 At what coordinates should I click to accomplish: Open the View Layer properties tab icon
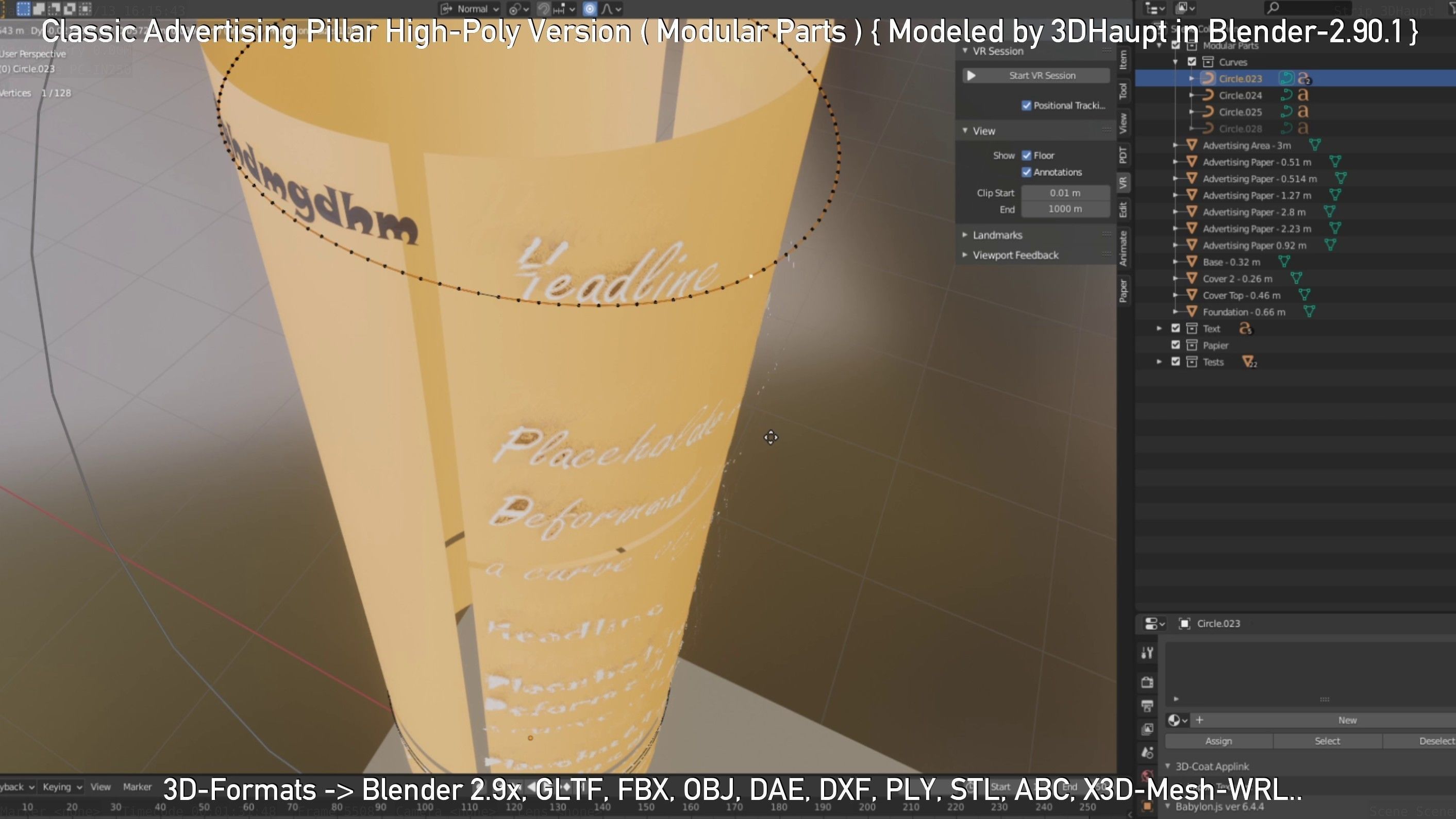tap(1147, 729)
